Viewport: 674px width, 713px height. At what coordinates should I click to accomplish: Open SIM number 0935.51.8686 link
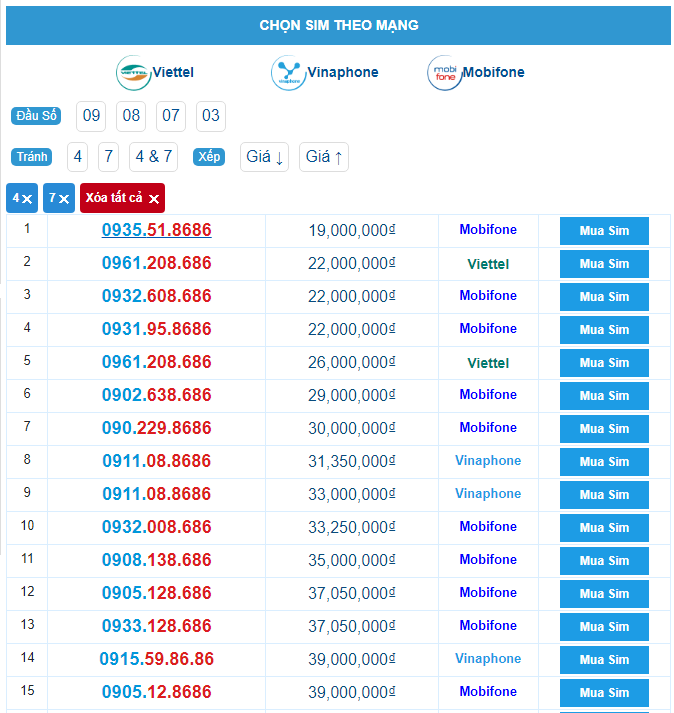[x=156, y=230]
